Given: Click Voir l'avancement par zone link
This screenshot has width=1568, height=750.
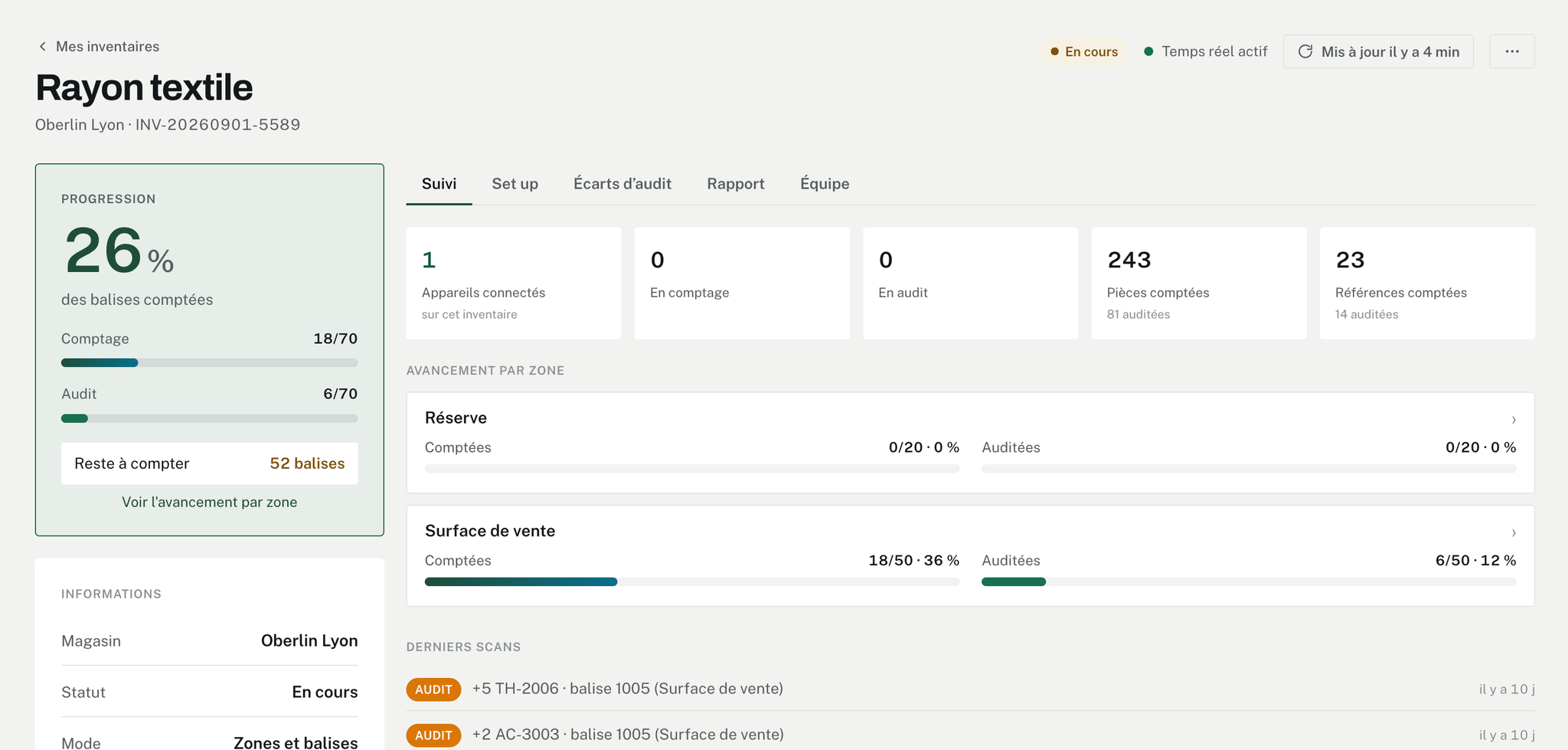Looking at the screenshot, I should point(209,502).
